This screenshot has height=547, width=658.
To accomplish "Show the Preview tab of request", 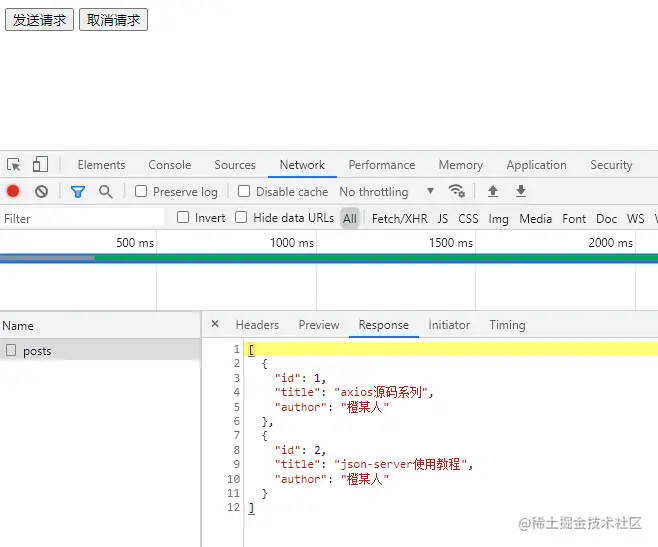I will (319, 325).
